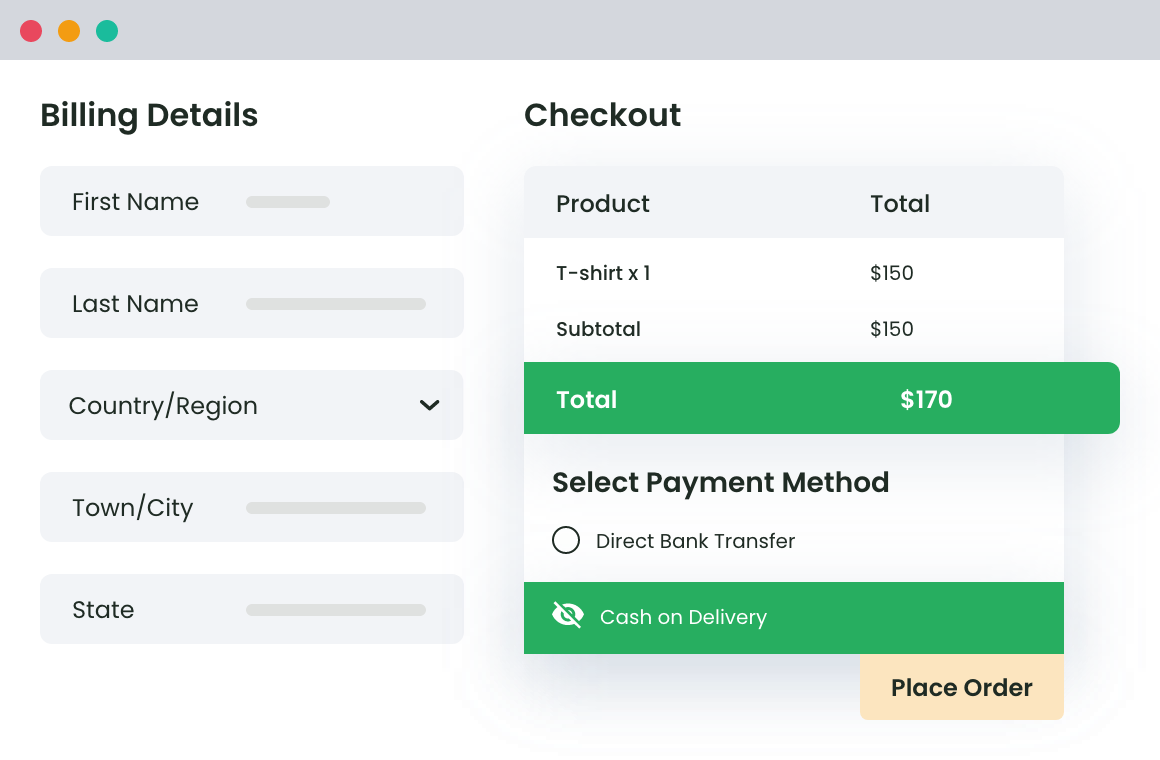1160x760 pixels.
Task: Click the Place Order button
Action: point(961,688)
